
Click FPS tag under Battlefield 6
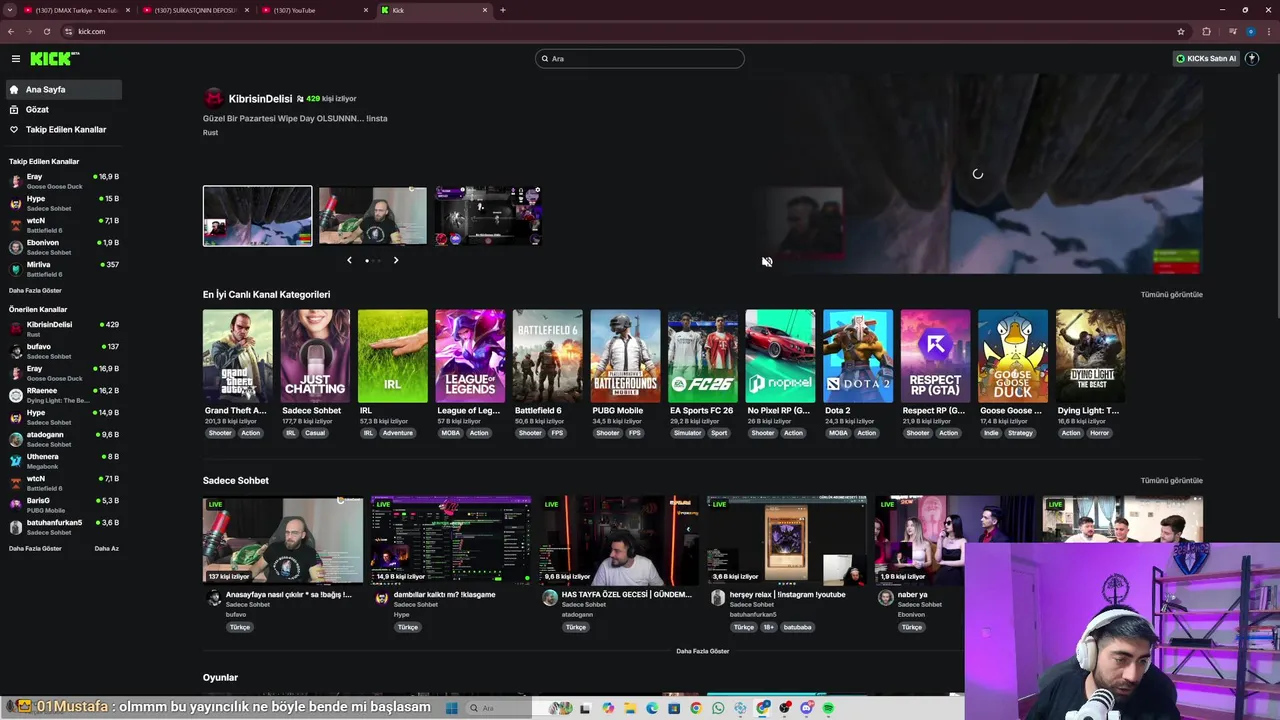557,433
